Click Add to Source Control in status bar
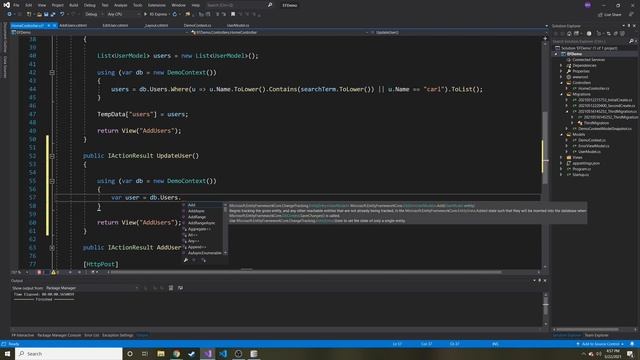The width and height of the screenshot is (640, 360). tap(600, 344)
